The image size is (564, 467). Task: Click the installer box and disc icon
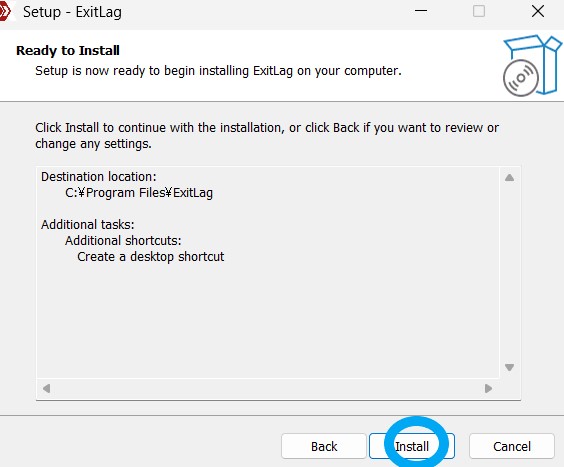pyautogui.click(x=532, y=65)
